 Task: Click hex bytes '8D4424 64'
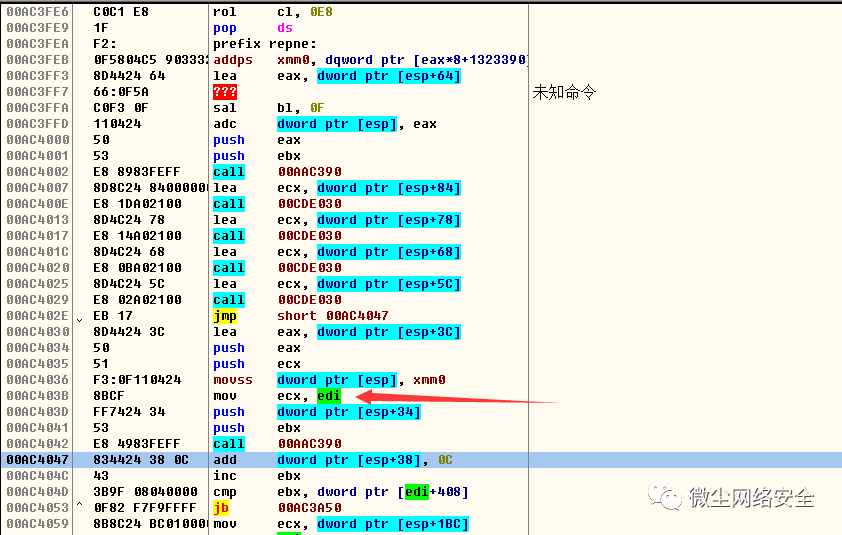tap(129, 76)
